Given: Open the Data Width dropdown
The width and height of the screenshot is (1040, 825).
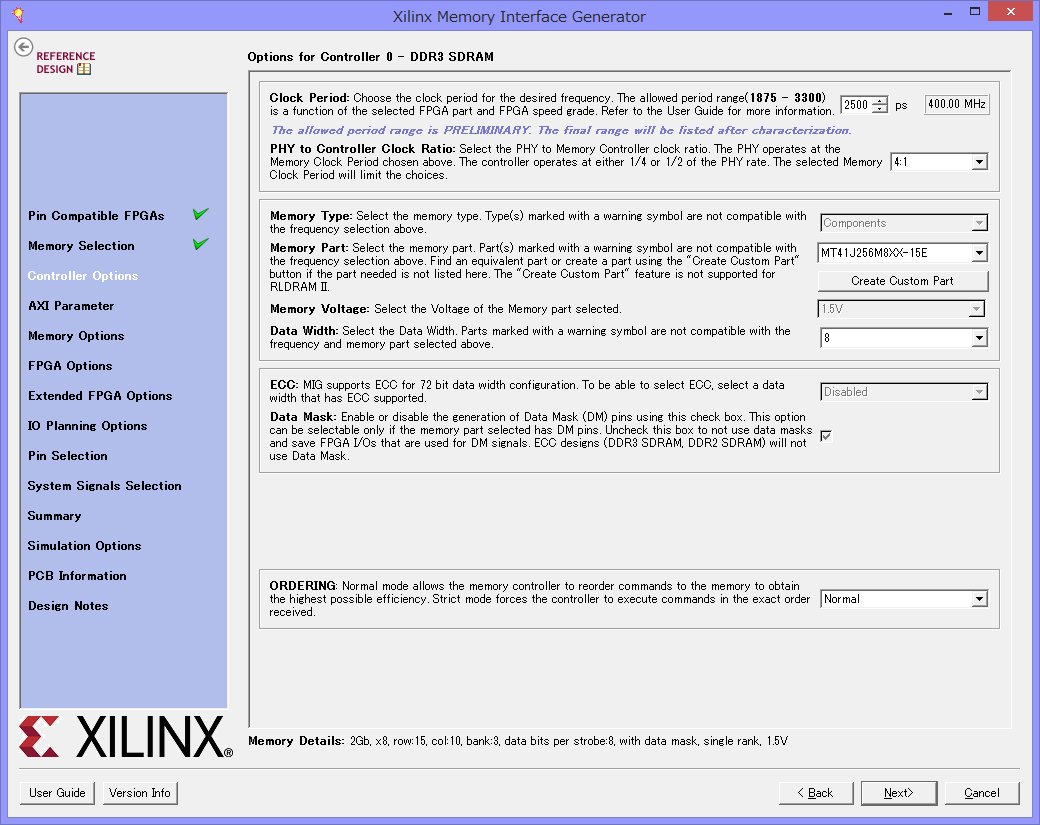Looking at the screenshot, I should (978, 339).
